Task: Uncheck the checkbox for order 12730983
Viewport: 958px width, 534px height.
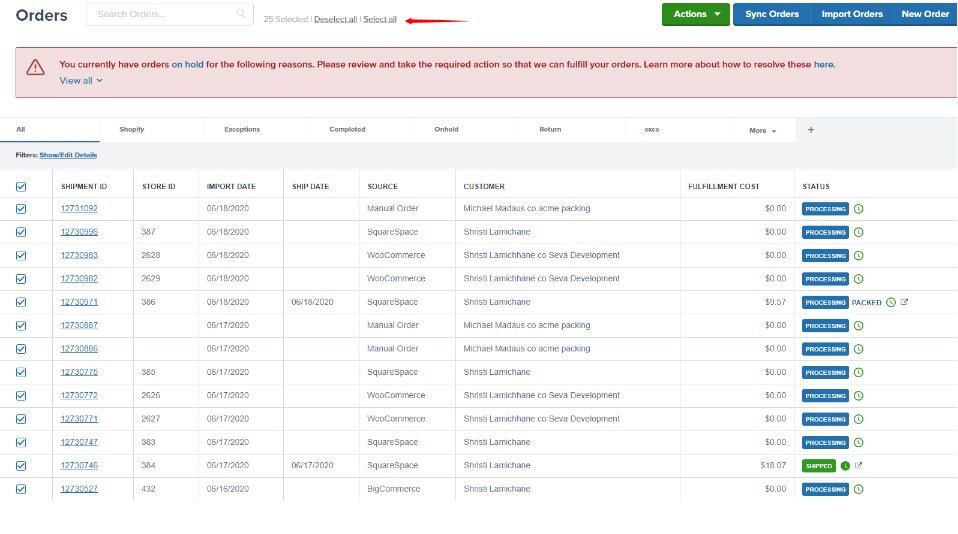Action: click(x=21, y=255)
